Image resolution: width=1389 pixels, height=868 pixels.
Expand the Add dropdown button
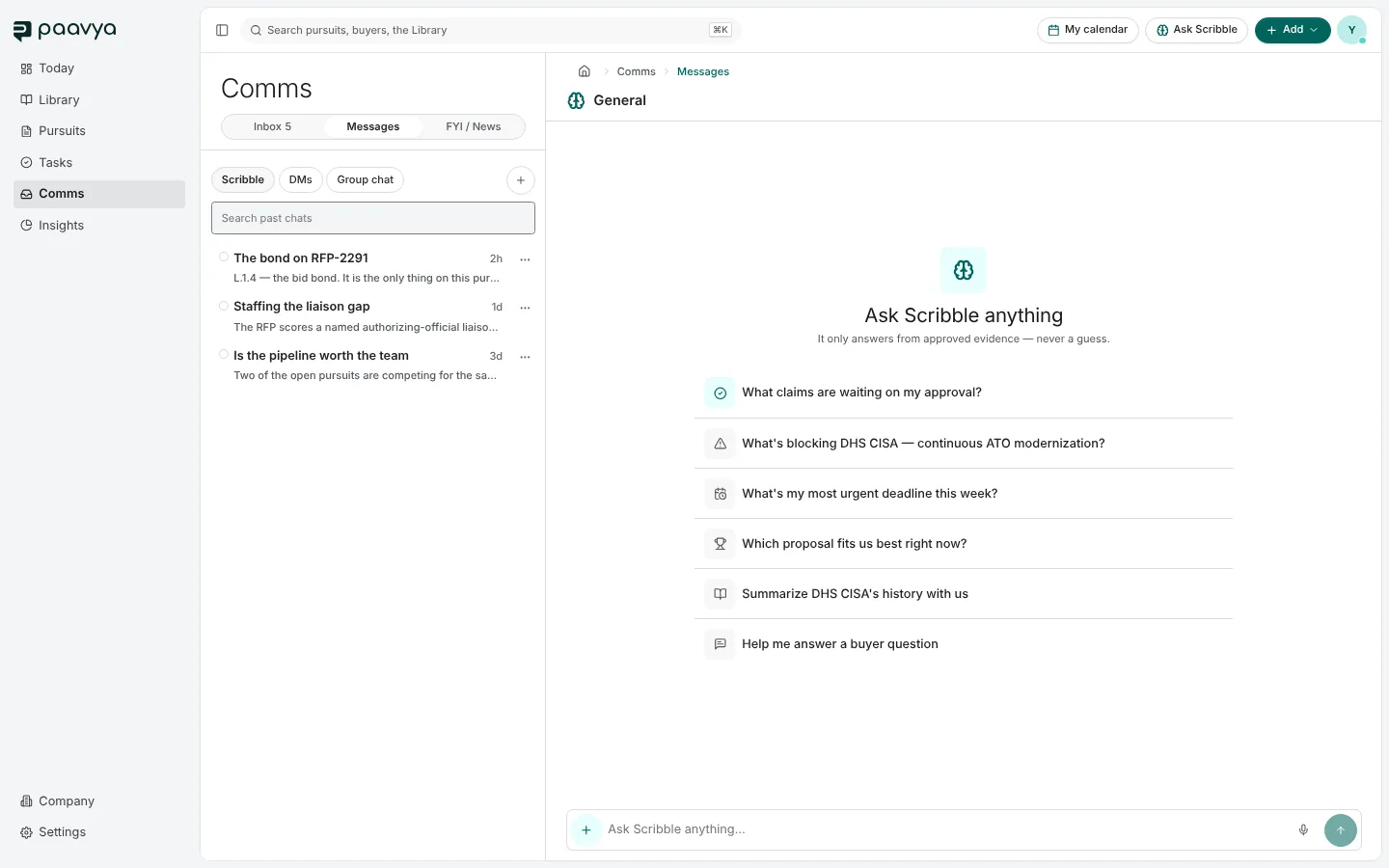click(1293, 30)
